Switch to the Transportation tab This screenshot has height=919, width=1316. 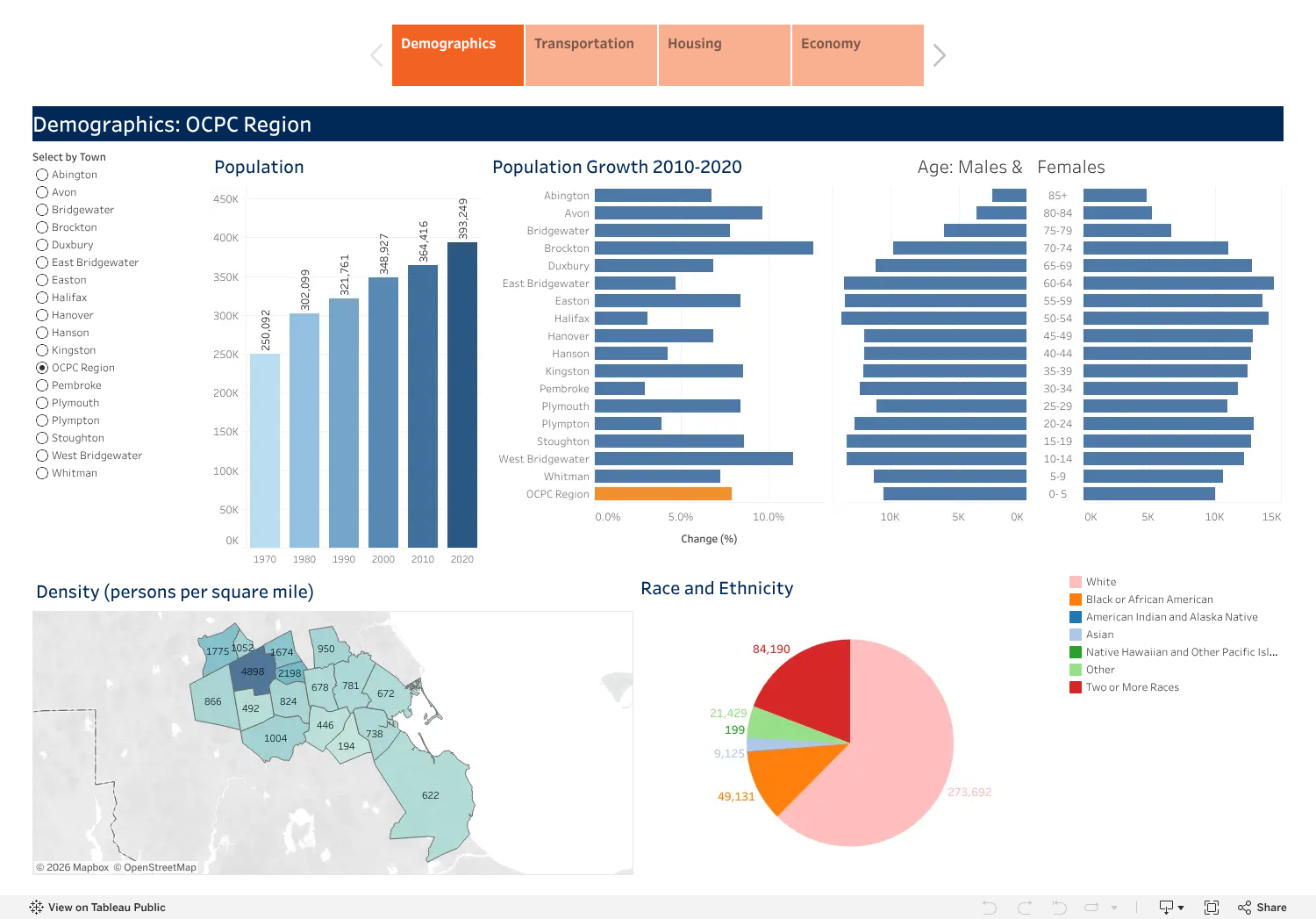pos(591,55)
